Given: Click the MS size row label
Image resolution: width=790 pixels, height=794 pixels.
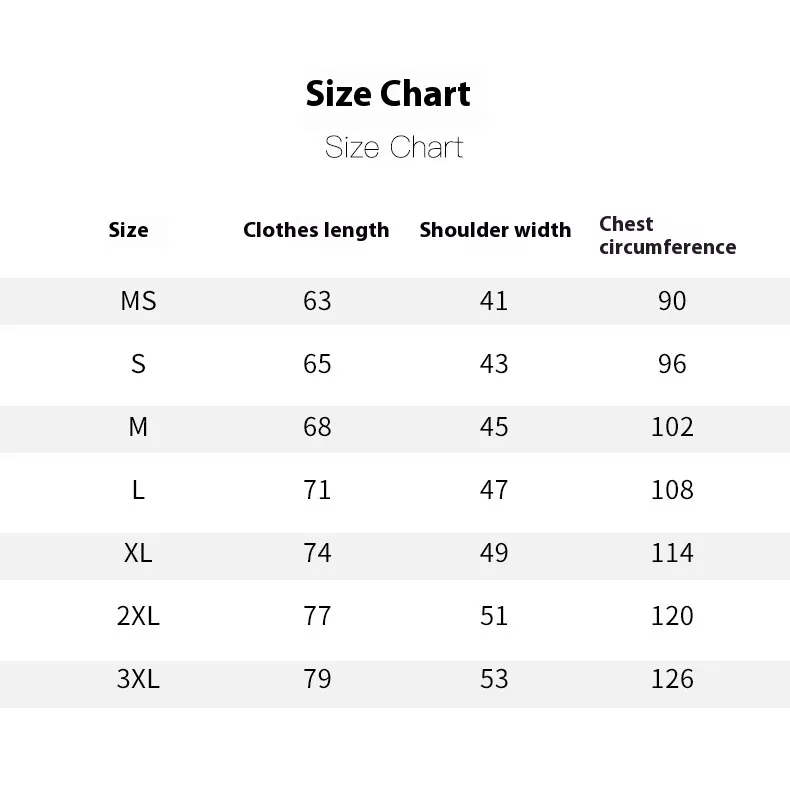Looking at the screenshot, I should pos(138,301).
